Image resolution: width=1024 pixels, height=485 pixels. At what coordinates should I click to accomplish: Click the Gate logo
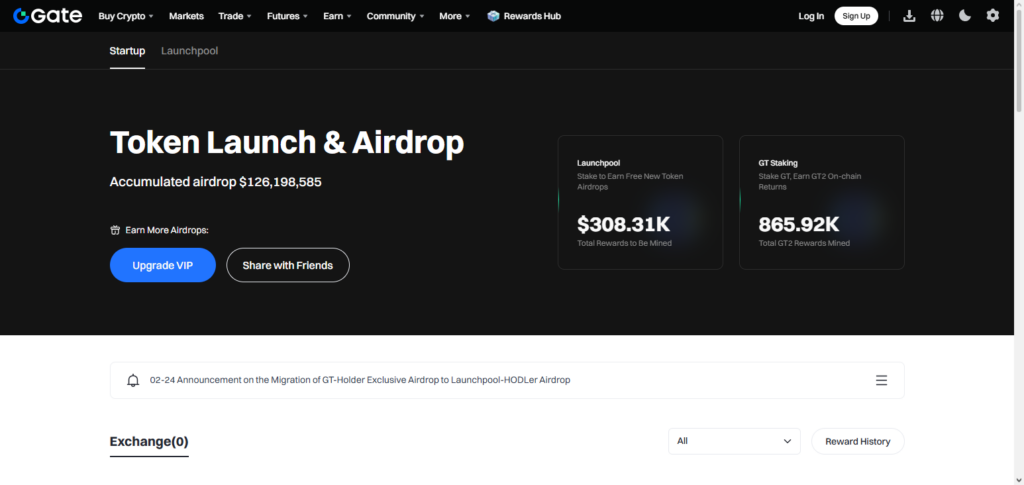click(48, 16)
